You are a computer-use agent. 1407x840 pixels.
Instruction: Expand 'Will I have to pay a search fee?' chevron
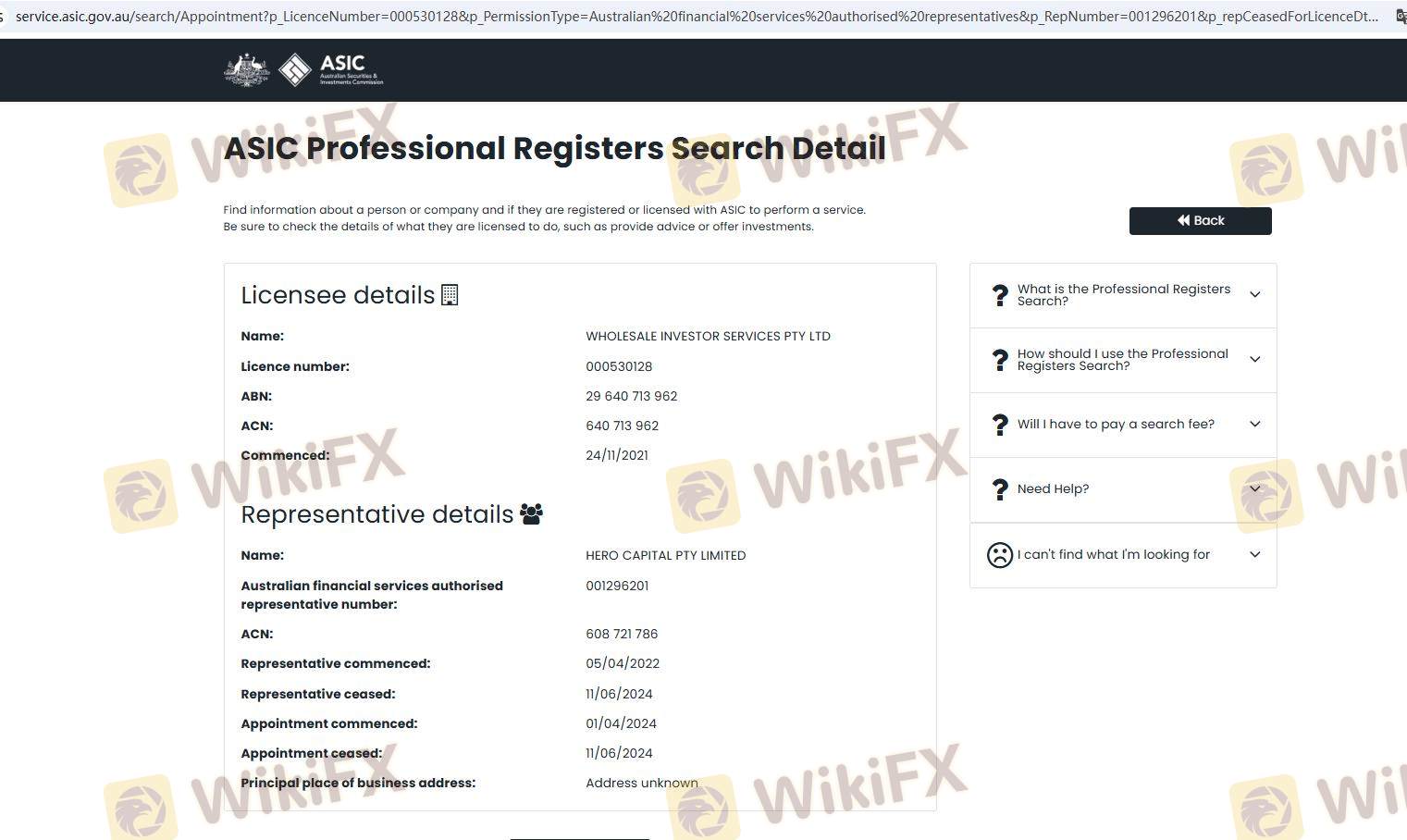(x=1255, y=425)
